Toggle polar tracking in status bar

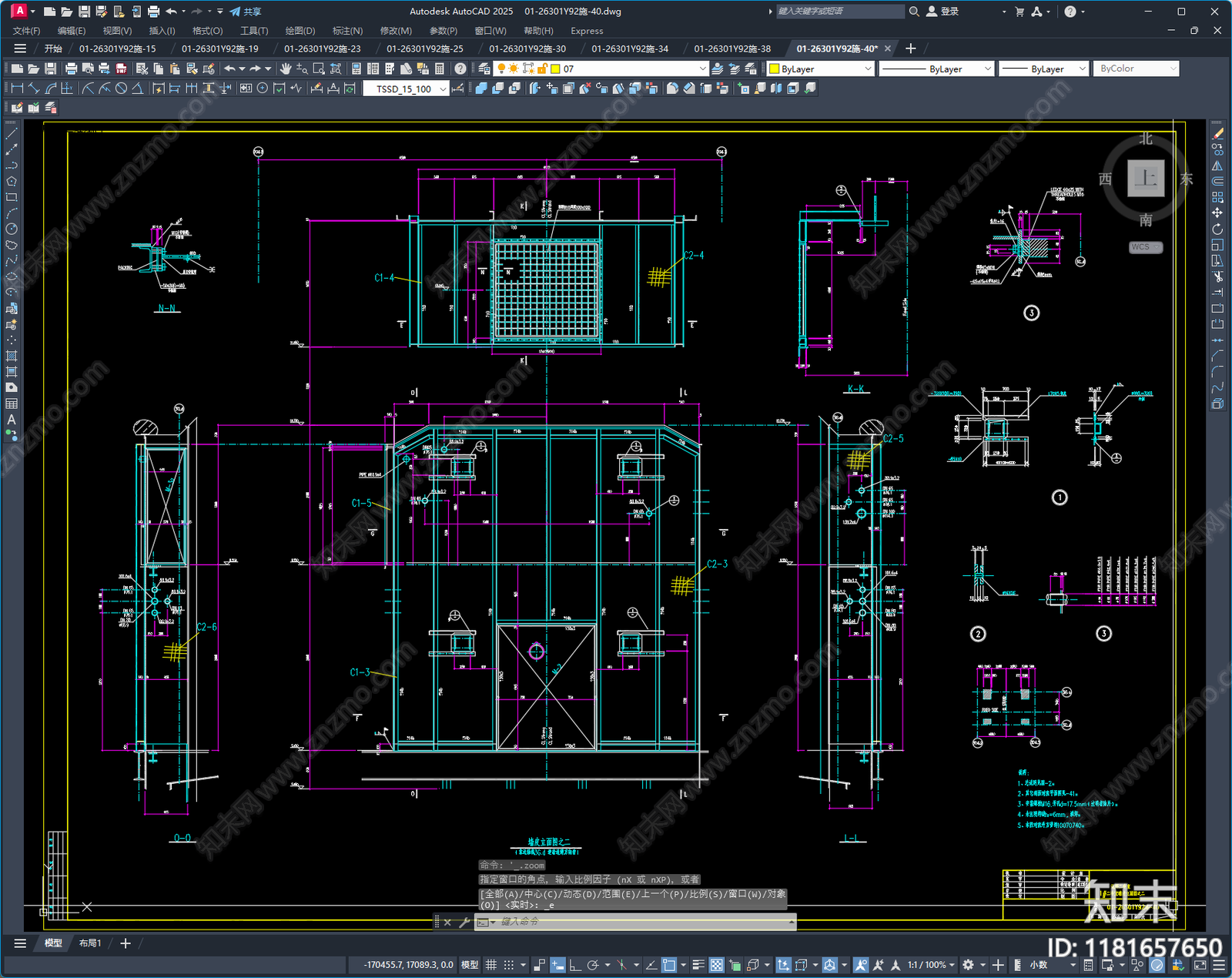point(592,965)
